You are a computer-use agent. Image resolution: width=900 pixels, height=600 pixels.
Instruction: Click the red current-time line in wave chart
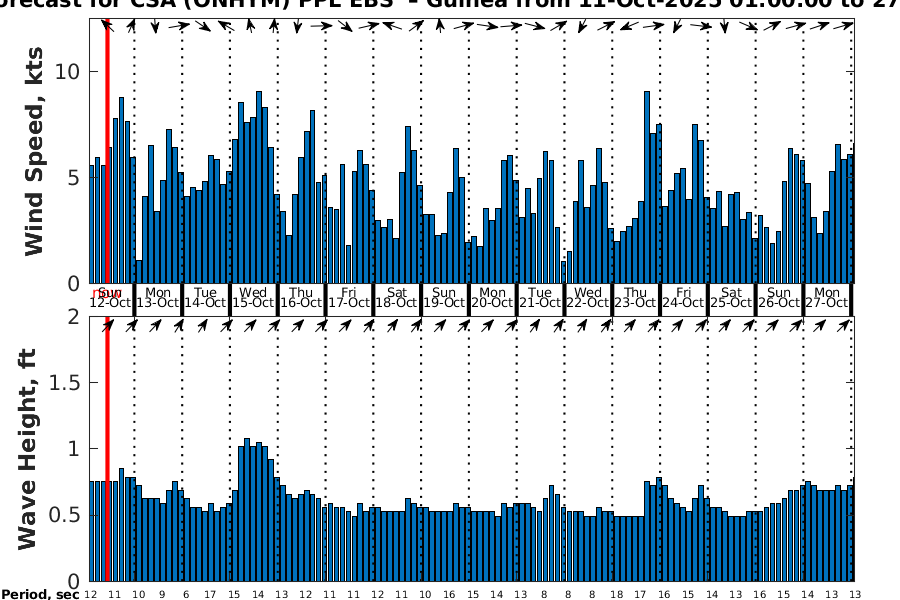(107, 450)
